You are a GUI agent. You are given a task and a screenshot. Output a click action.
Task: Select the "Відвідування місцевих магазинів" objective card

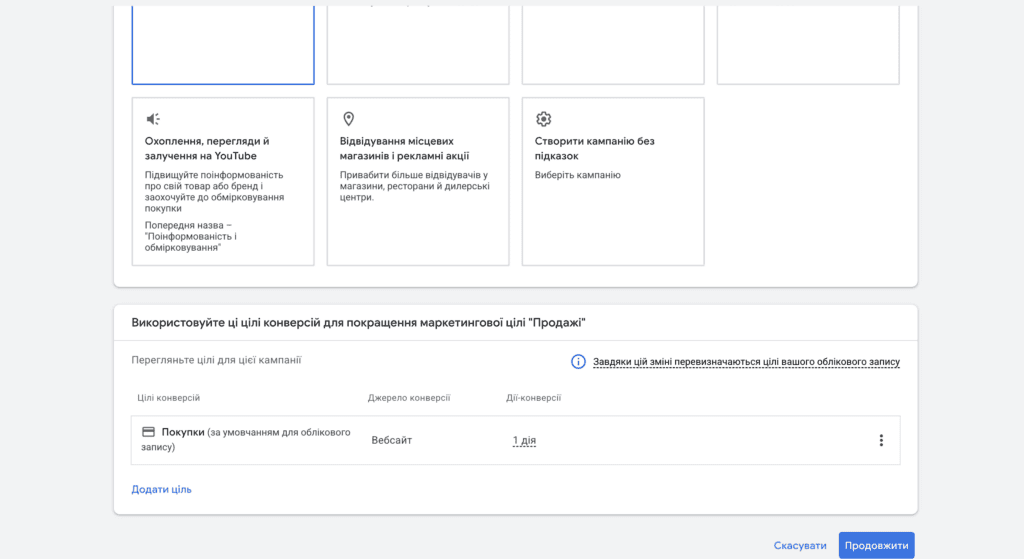[418, 182]
